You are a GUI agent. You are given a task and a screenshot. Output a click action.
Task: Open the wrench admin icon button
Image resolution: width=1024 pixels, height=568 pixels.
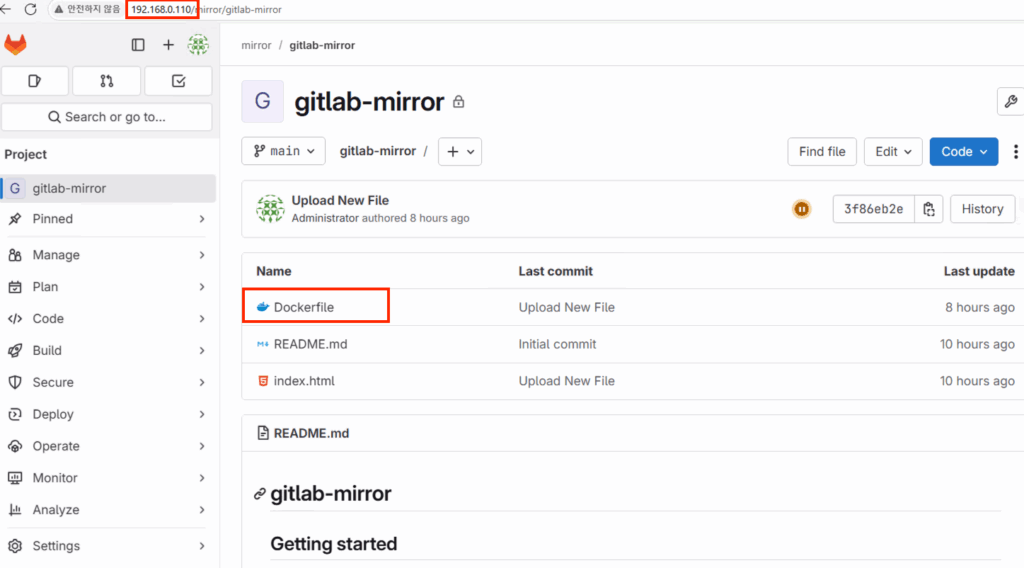click(1010, 101)
